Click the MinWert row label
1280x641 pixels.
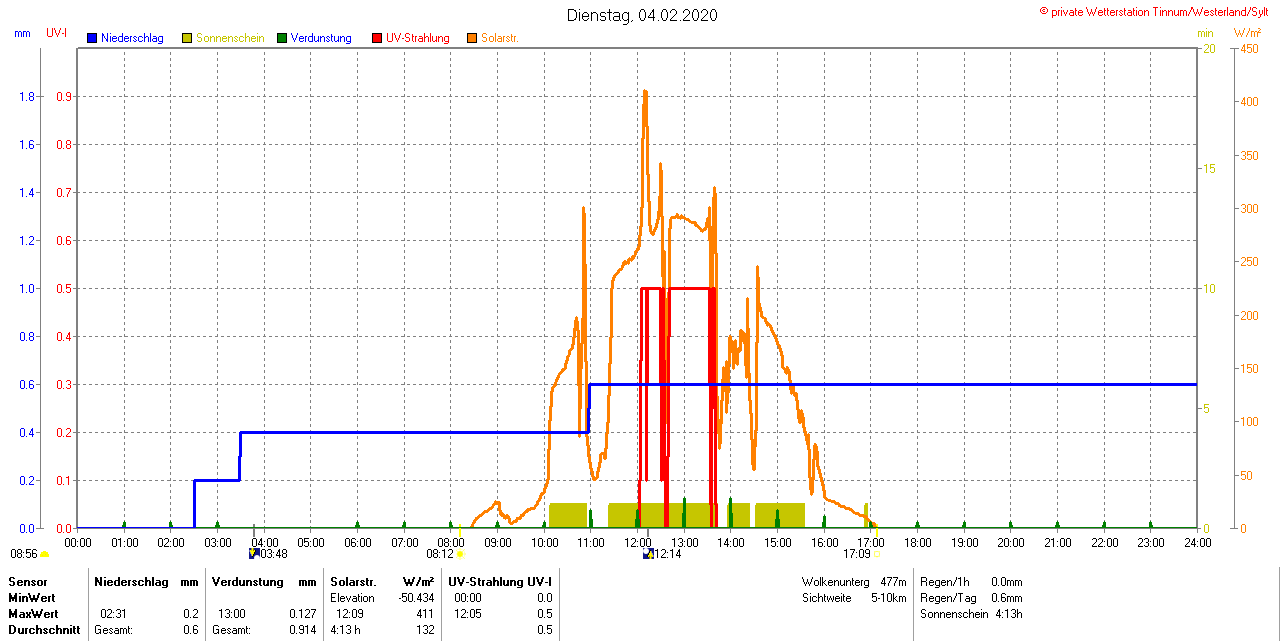click(x=32, y=598)
